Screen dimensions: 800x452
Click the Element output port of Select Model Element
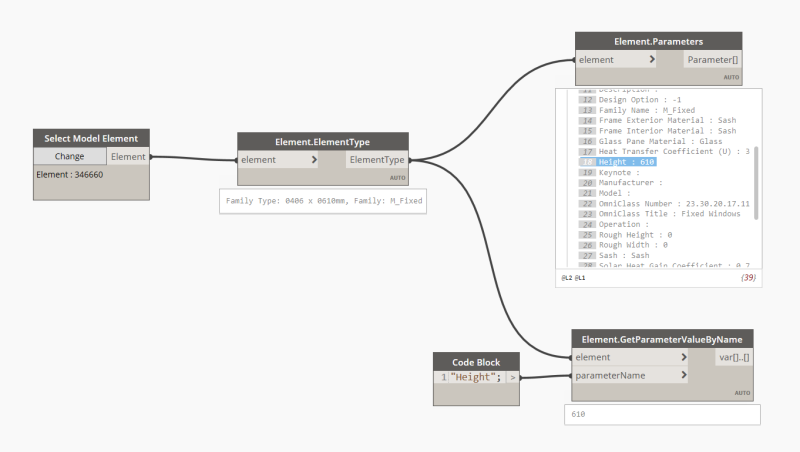tap(128, 157)
